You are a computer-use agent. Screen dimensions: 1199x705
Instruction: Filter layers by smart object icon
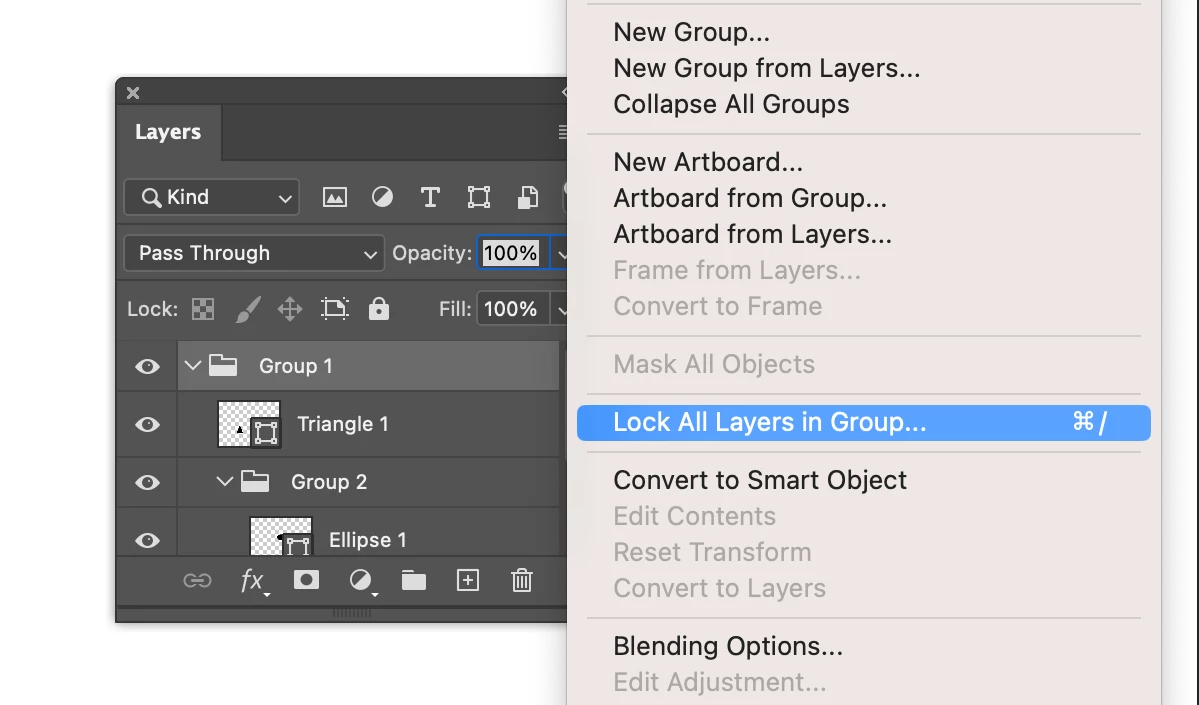tap(528, 197)
